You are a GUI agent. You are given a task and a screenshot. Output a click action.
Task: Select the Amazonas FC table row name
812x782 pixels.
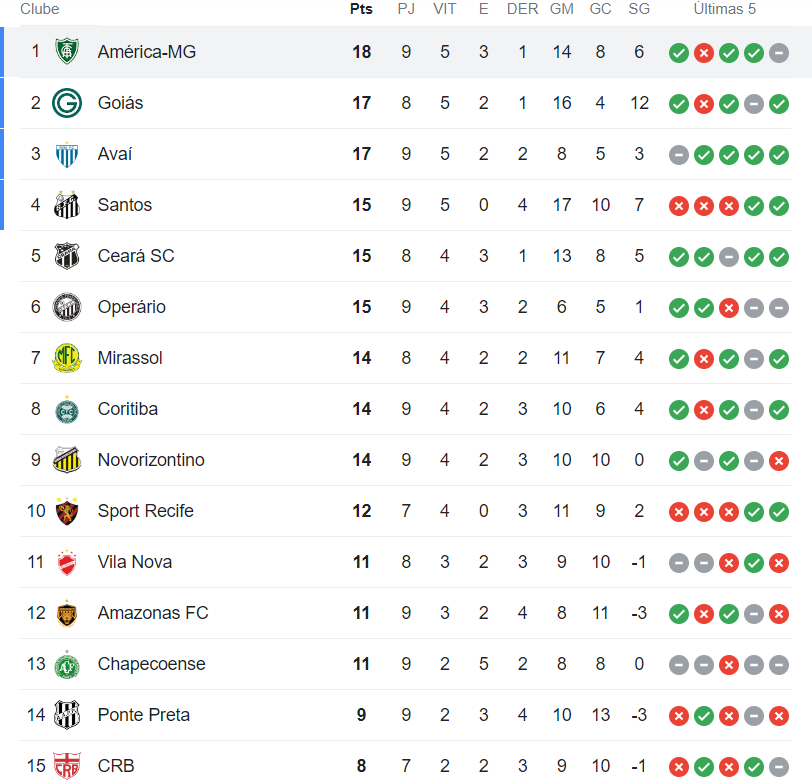click(x=153, y=613)
